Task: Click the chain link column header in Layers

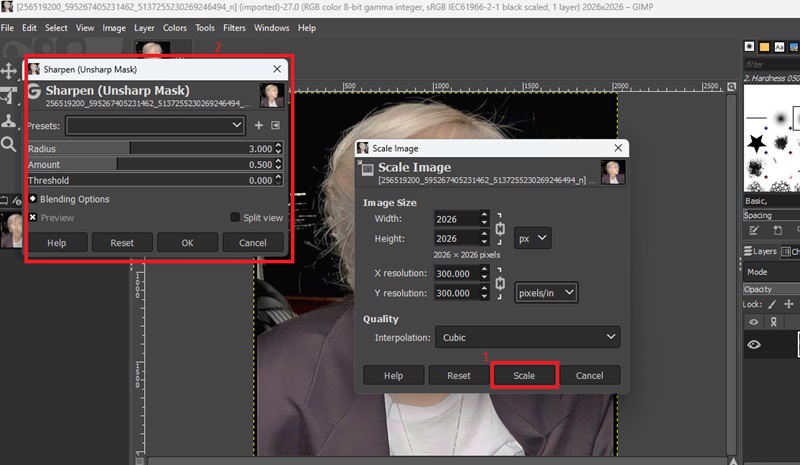Action: pyautogui.click(x=773, y=322)
